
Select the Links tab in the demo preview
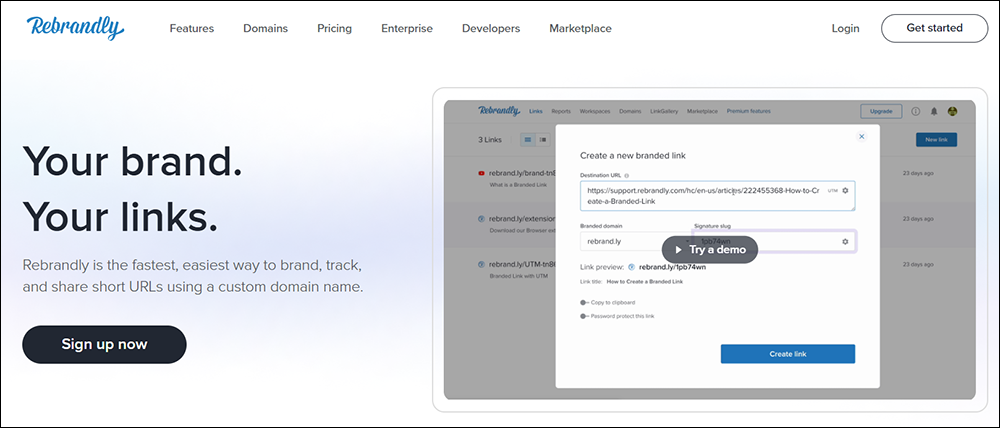[536, 111]
